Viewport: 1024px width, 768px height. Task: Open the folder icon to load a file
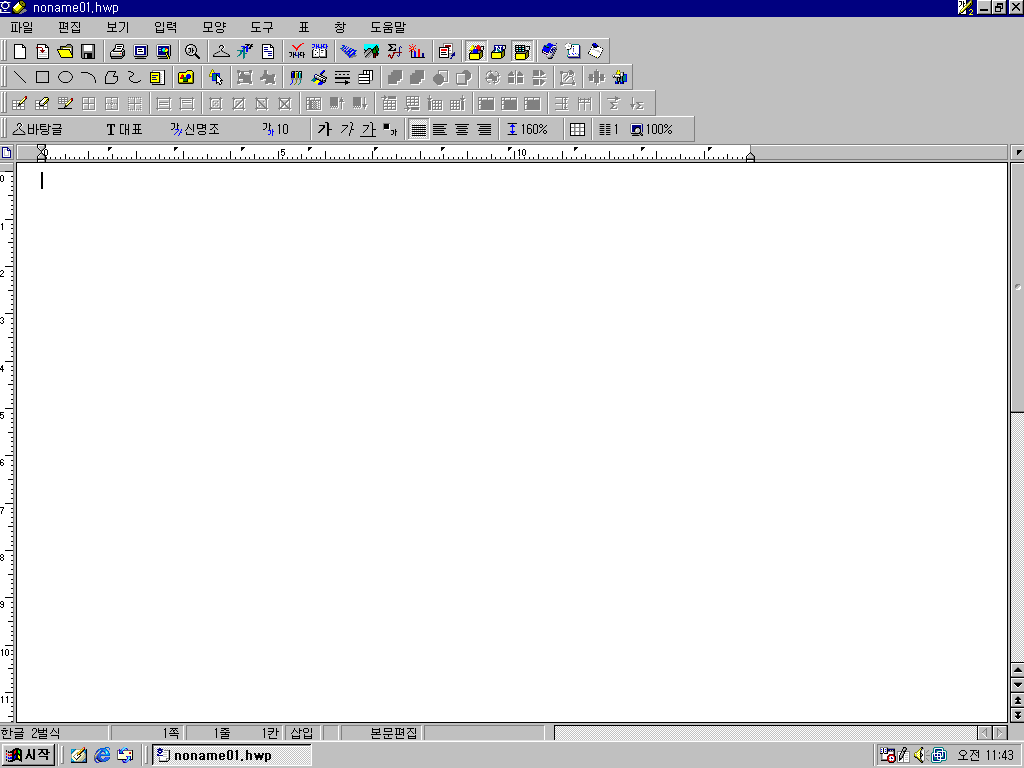click(65, 52)
